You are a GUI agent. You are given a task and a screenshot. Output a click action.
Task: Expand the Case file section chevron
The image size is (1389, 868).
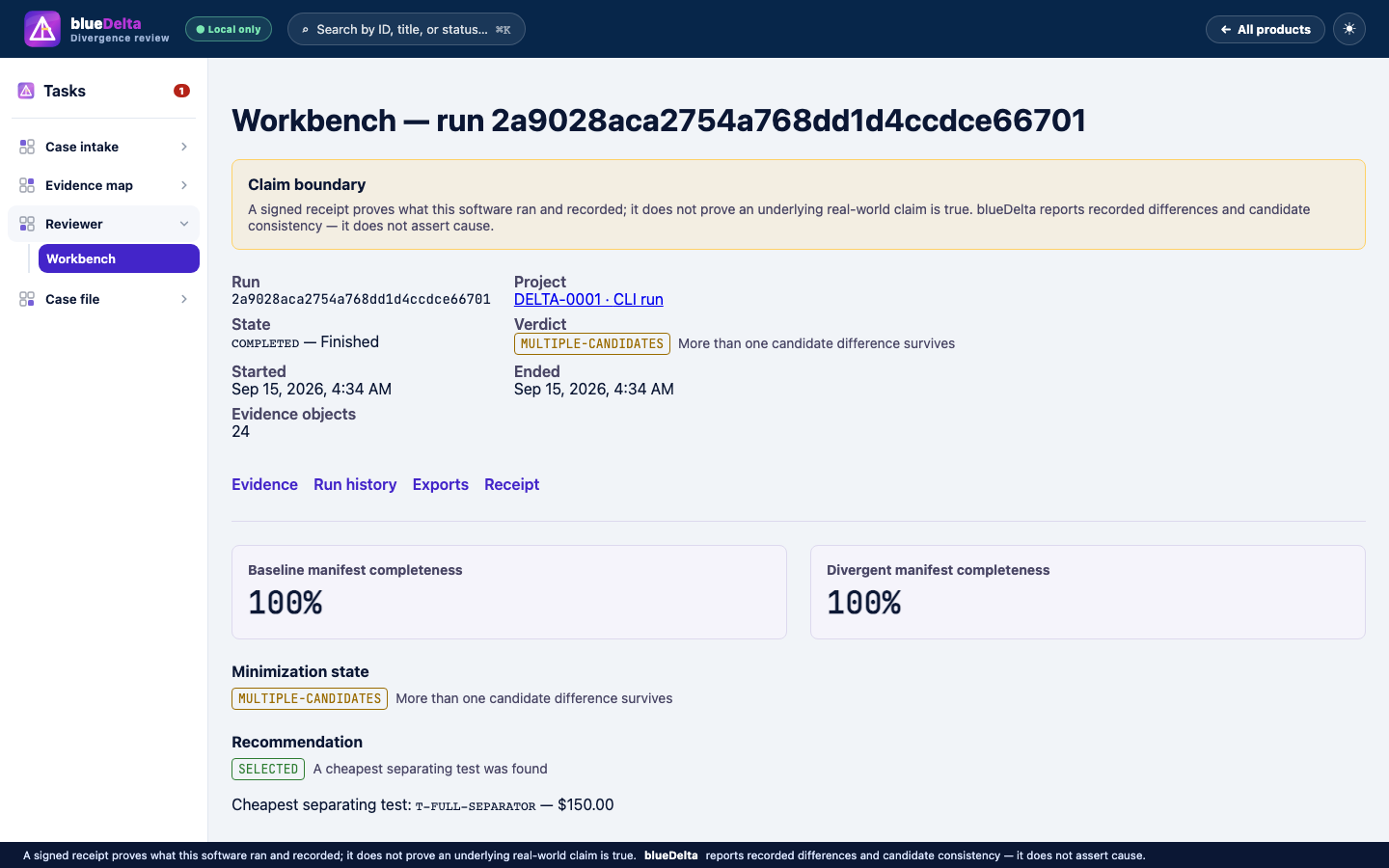coord(184,299)
